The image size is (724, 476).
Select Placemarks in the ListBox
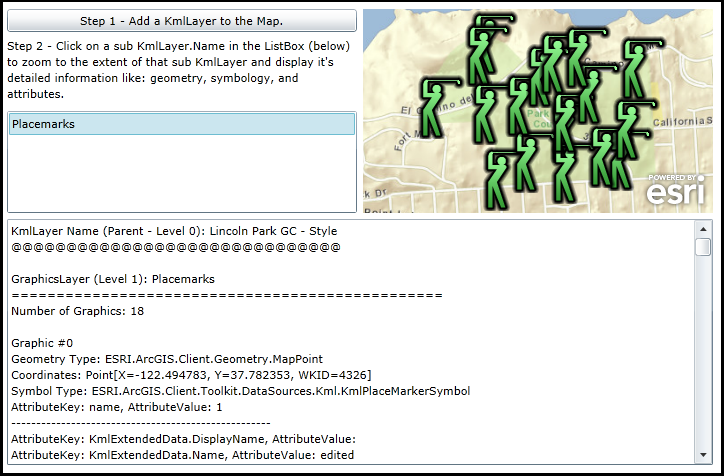(x=182, y=124)
